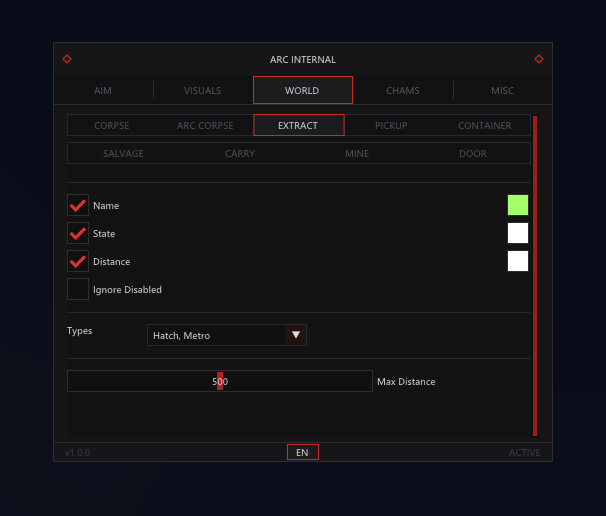This screenshot has height=516, width=606.
Task: Switch to the MINE sub-tab
Action: click(x=357, y=153)
